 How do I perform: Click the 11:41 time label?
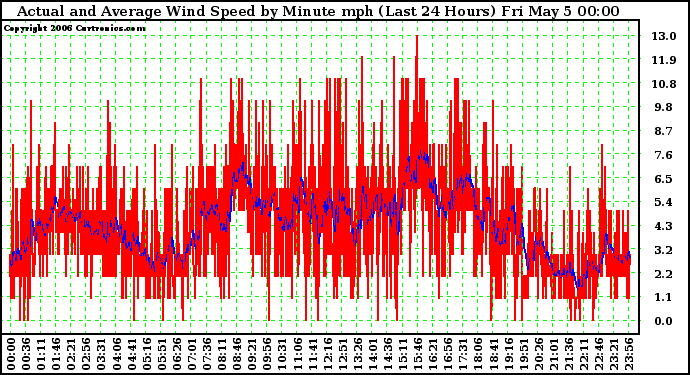(312, 354)
